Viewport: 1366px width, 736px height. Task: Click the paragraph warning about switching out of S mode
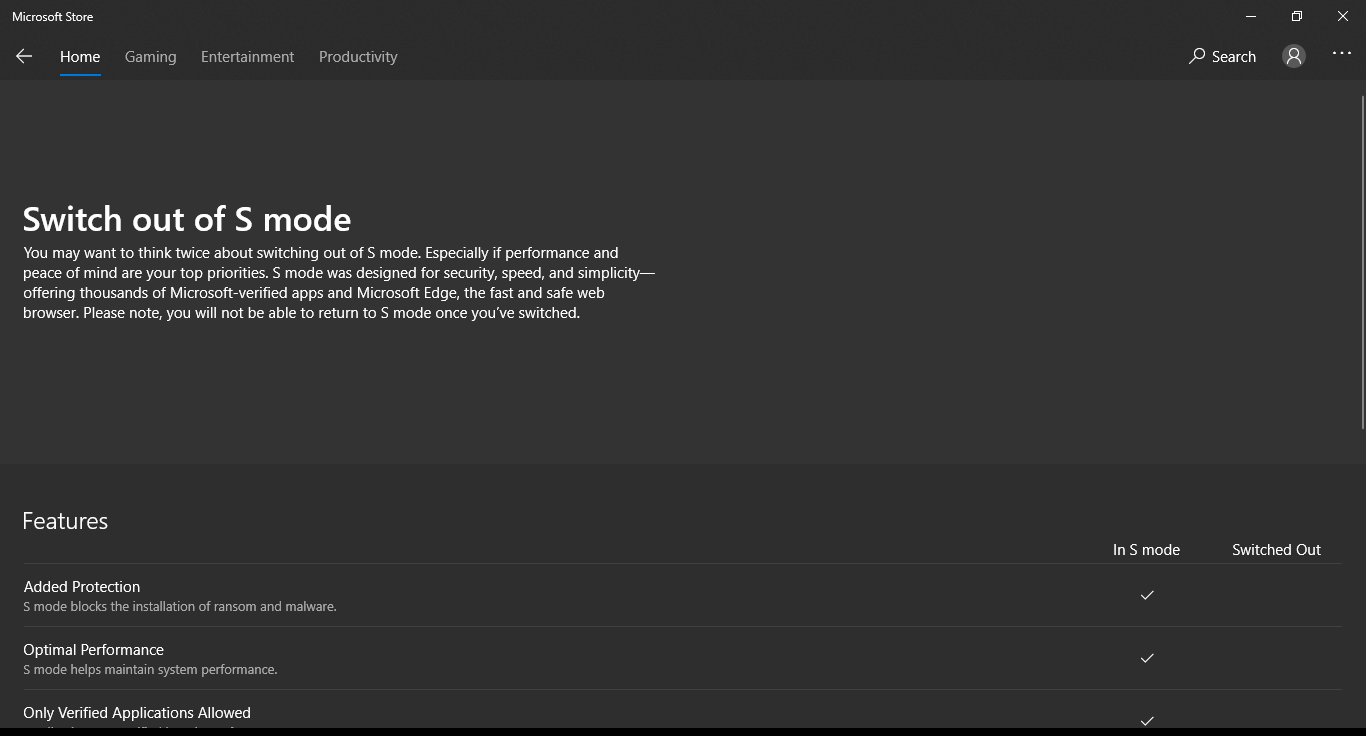(x=339, y=283)
